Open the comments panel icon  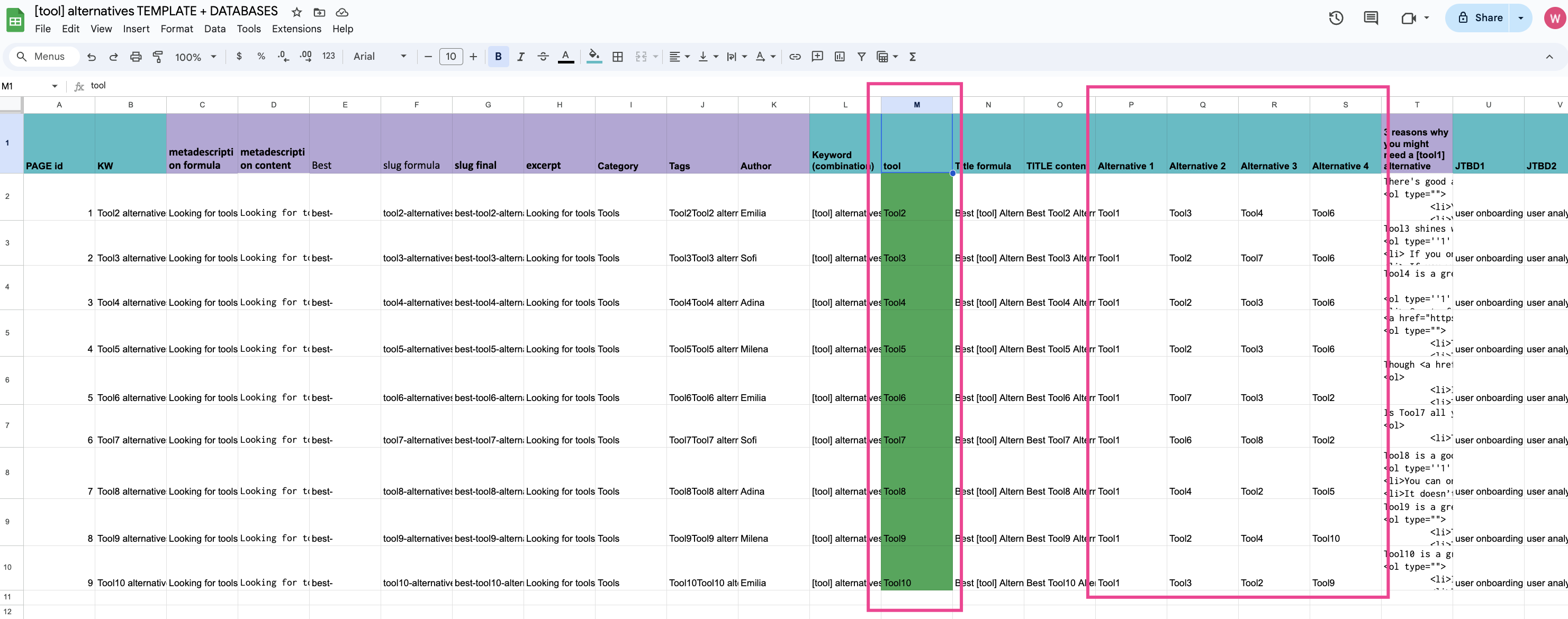(x=1371, y=18)
